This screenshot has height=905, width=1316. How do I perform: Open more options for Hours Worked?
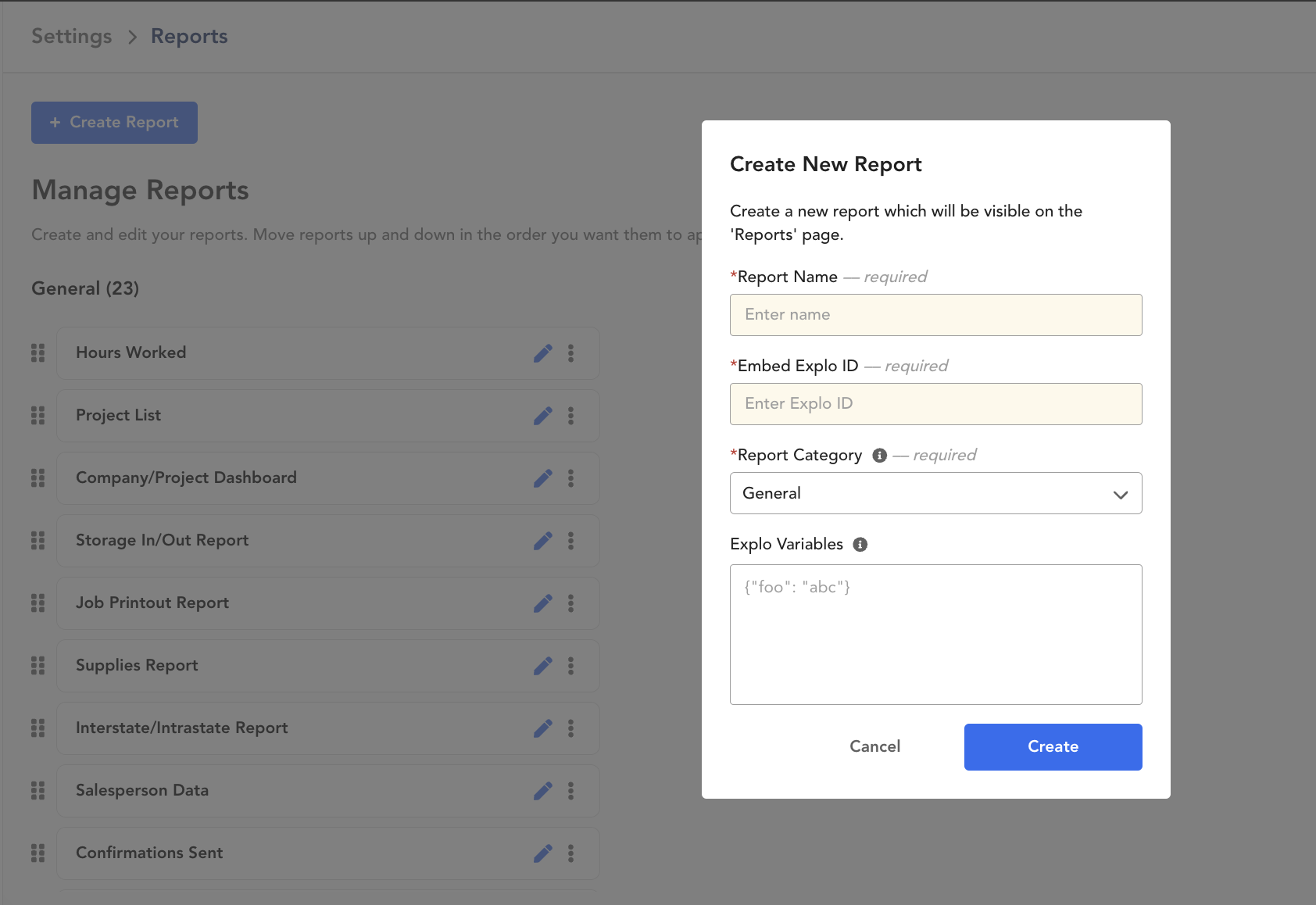point(571,353)
